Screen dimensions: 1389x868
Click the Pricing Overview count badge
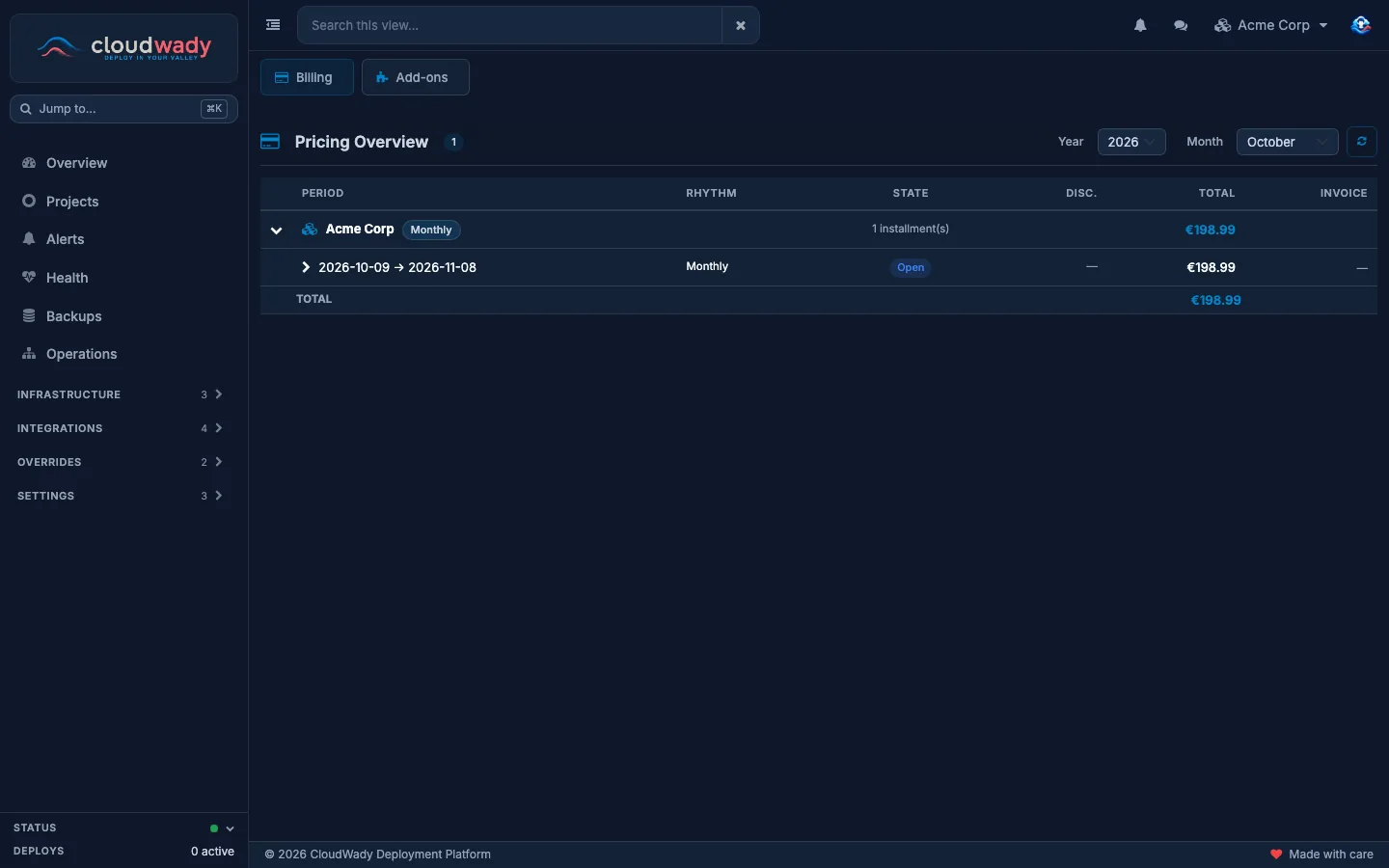453,142
